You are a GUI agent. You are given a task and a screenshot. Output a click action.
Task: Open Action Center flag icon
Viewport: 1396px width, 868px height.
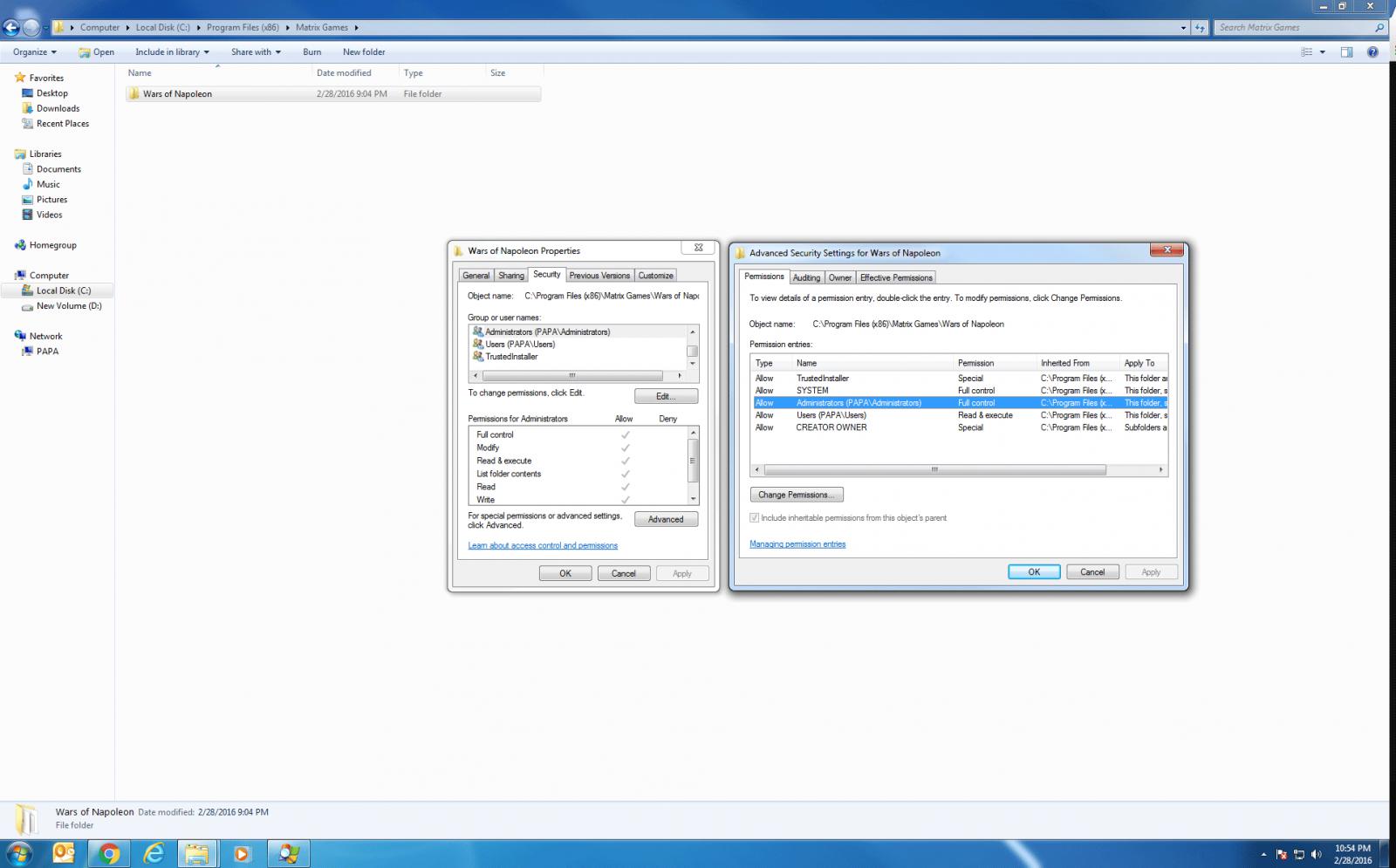(x=1282, y=854)
